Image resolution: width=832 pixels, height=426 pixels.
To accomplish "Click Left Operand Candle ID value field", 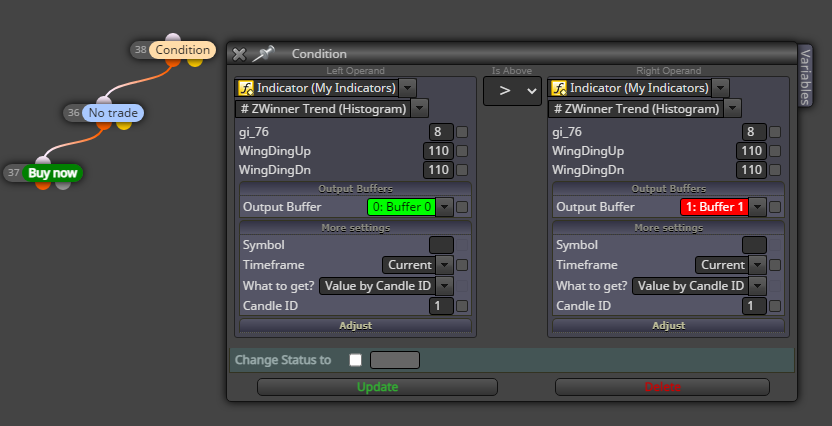I will [x=441, y=306].
